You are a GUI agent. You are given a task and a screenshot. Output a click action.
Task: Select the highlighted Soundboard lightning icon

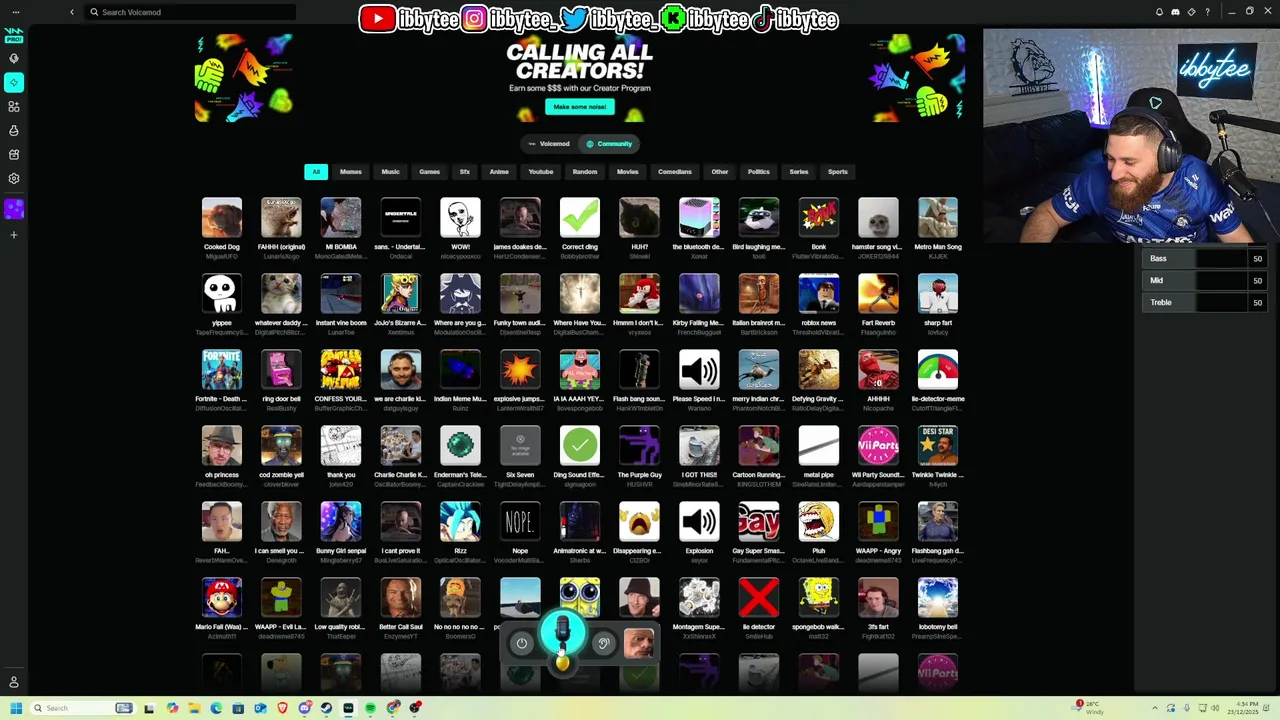pyautogui.click(x=14, y=82)
